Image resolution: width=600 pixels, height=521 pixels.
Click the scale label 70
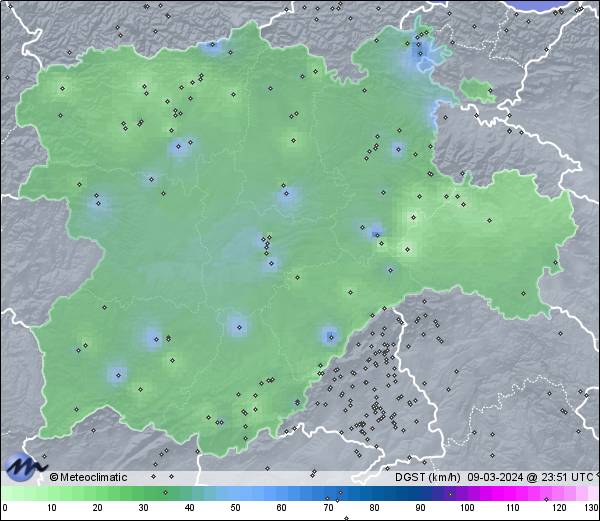328,508
